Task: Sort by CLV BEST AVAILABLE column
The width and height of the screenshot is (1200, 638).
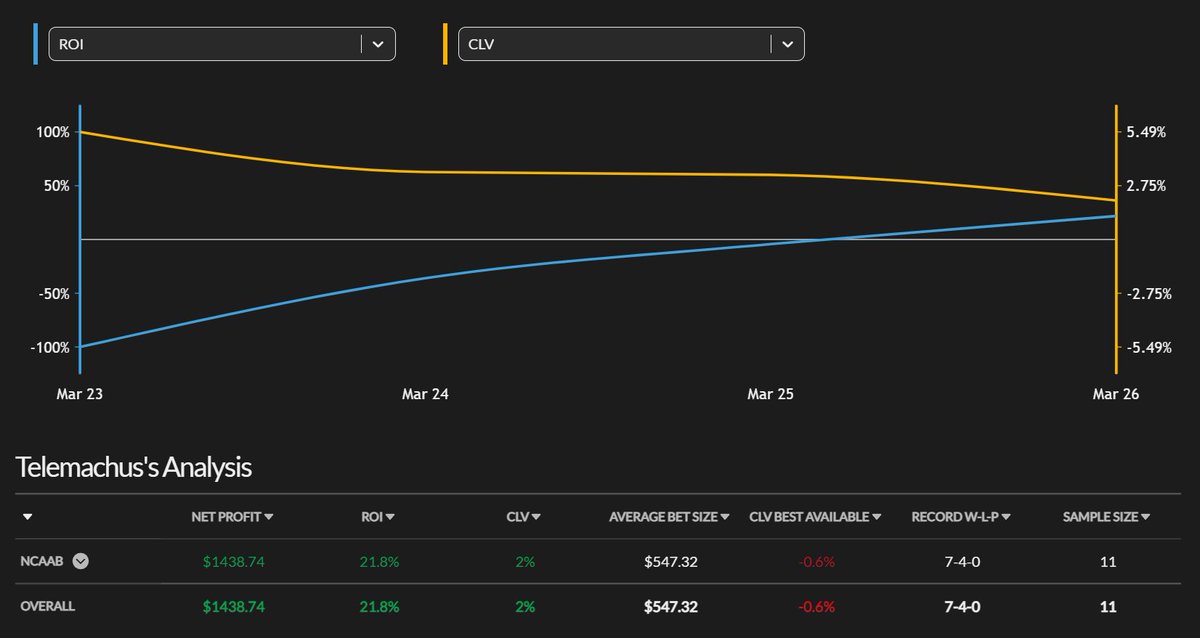Action: (x=815, y=517)
